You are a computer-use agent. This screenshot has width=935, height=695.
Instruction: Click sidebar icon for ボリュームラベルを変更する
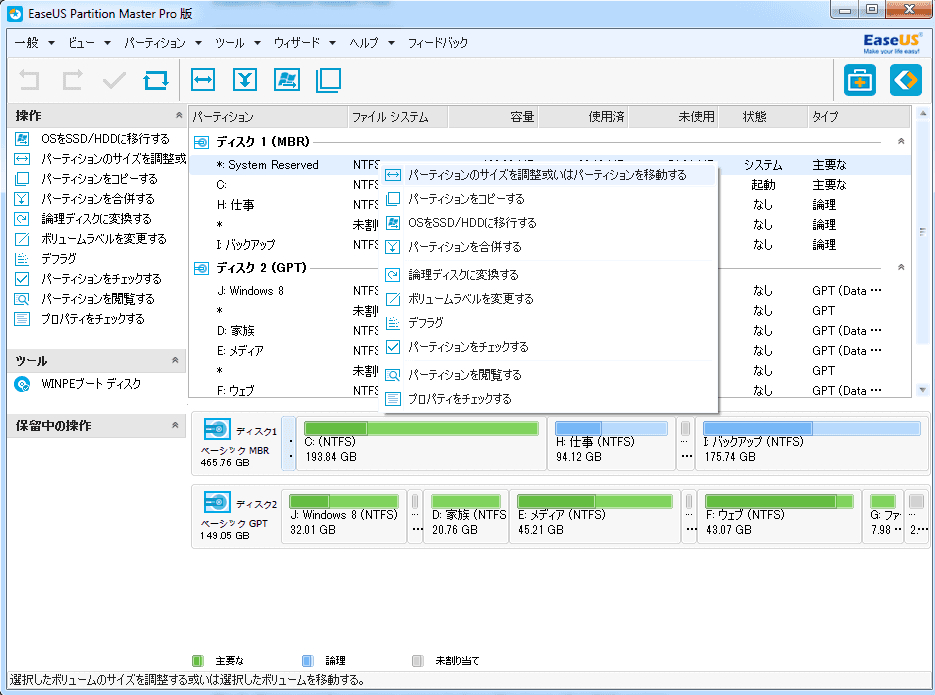pyautogui.click(x=22, y=239)
